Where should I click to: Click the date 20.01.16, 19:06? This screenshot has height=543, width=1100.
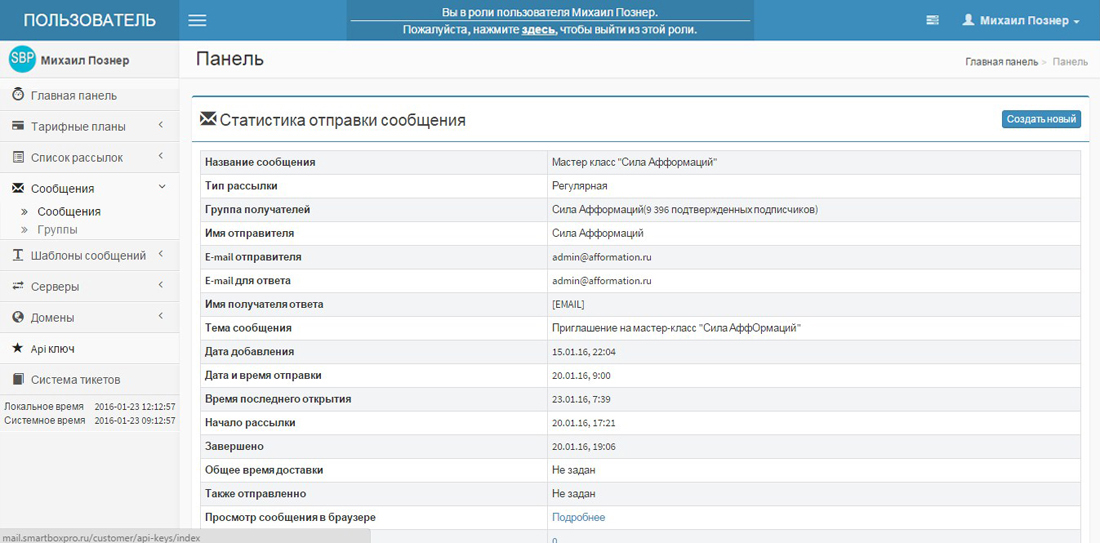tap(584, 446)
